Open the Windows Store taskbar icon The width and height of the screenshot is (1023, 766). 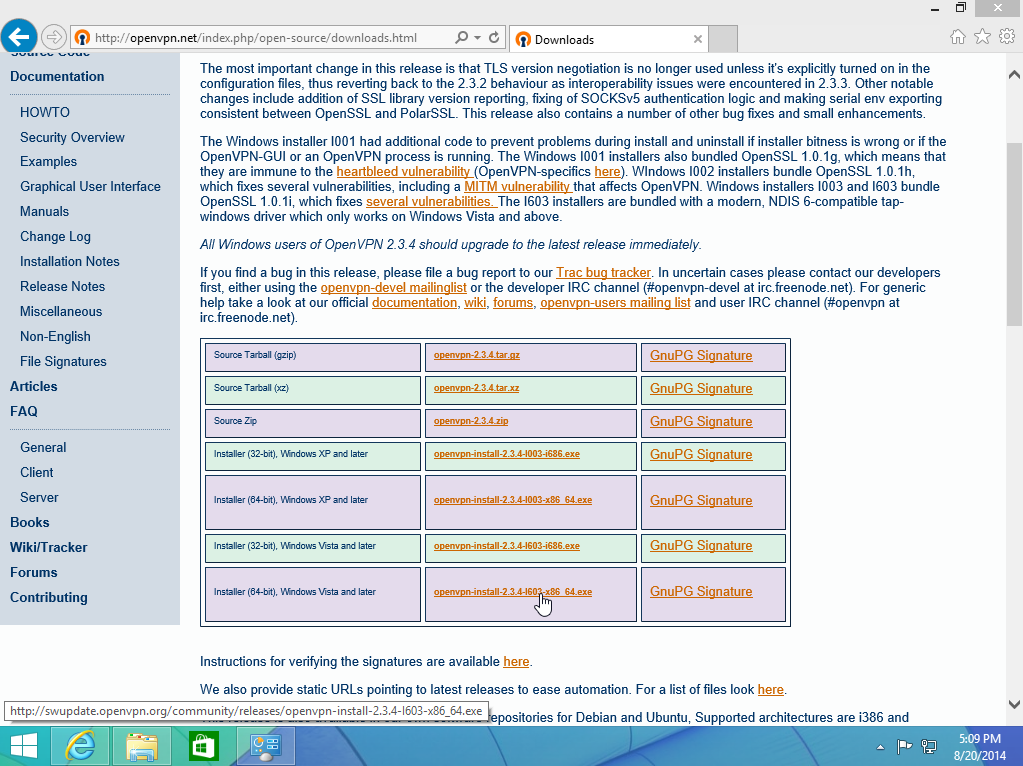tap(204, 746)
